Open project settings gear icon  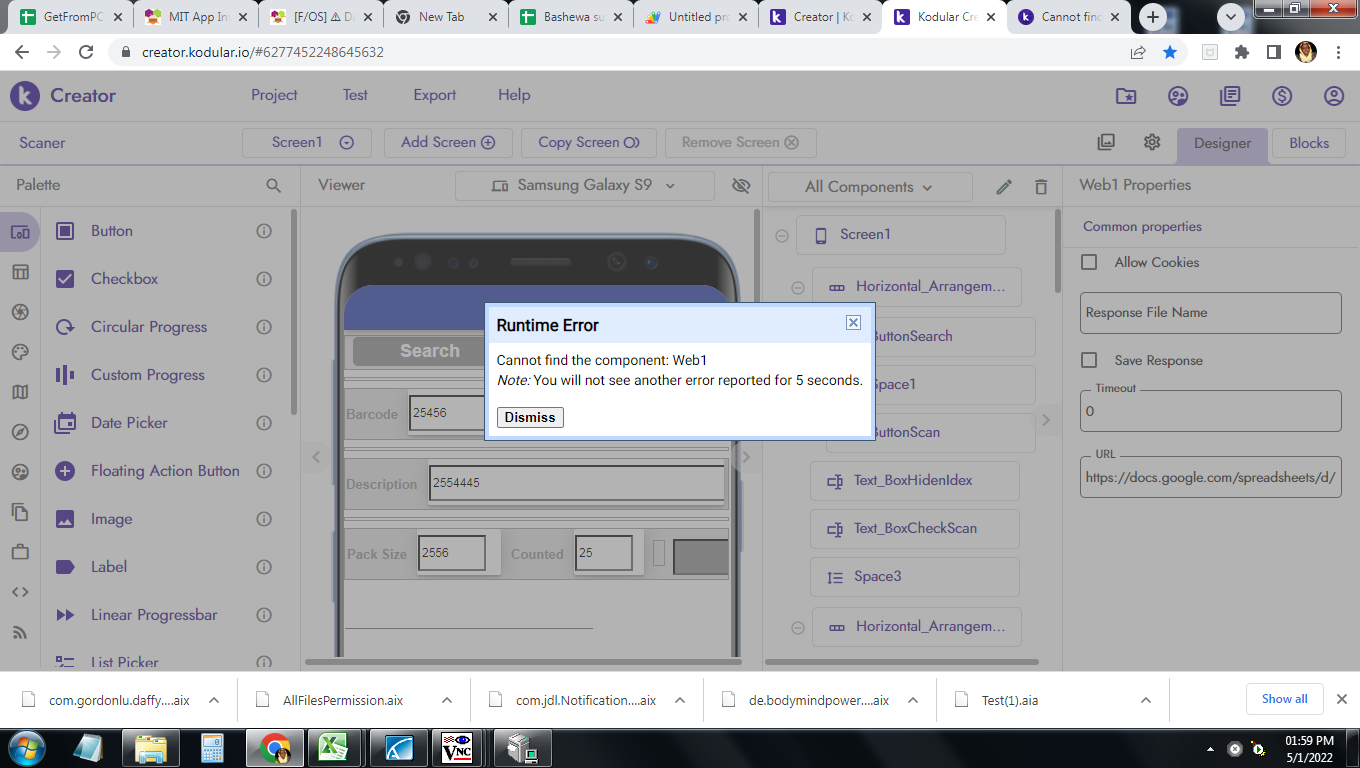coord(1152,142)
